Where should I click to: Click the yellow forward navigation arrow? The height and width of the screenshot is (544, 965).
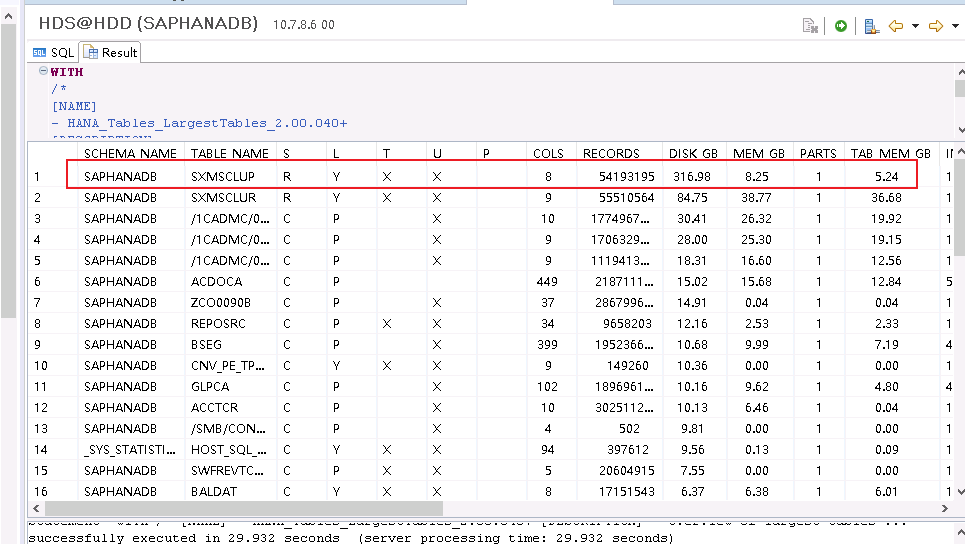pos(935,26)
